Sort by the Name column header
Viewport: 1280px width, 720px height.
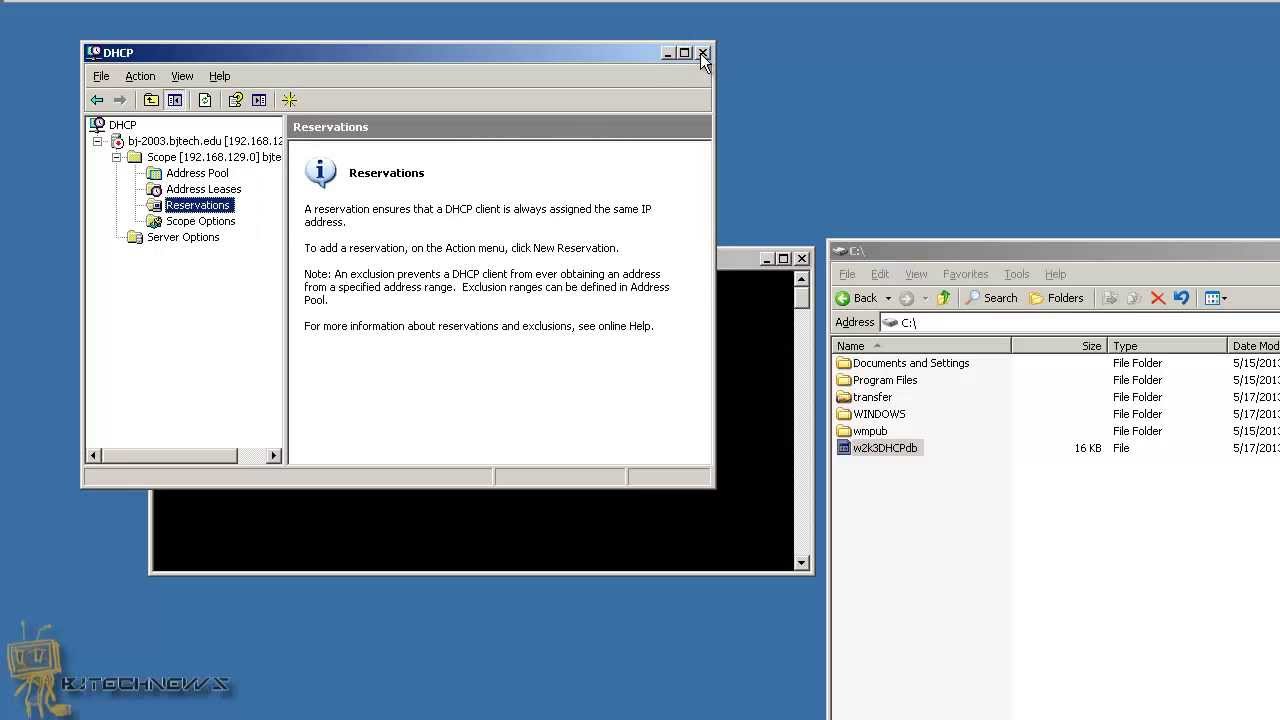coord(921,346)
